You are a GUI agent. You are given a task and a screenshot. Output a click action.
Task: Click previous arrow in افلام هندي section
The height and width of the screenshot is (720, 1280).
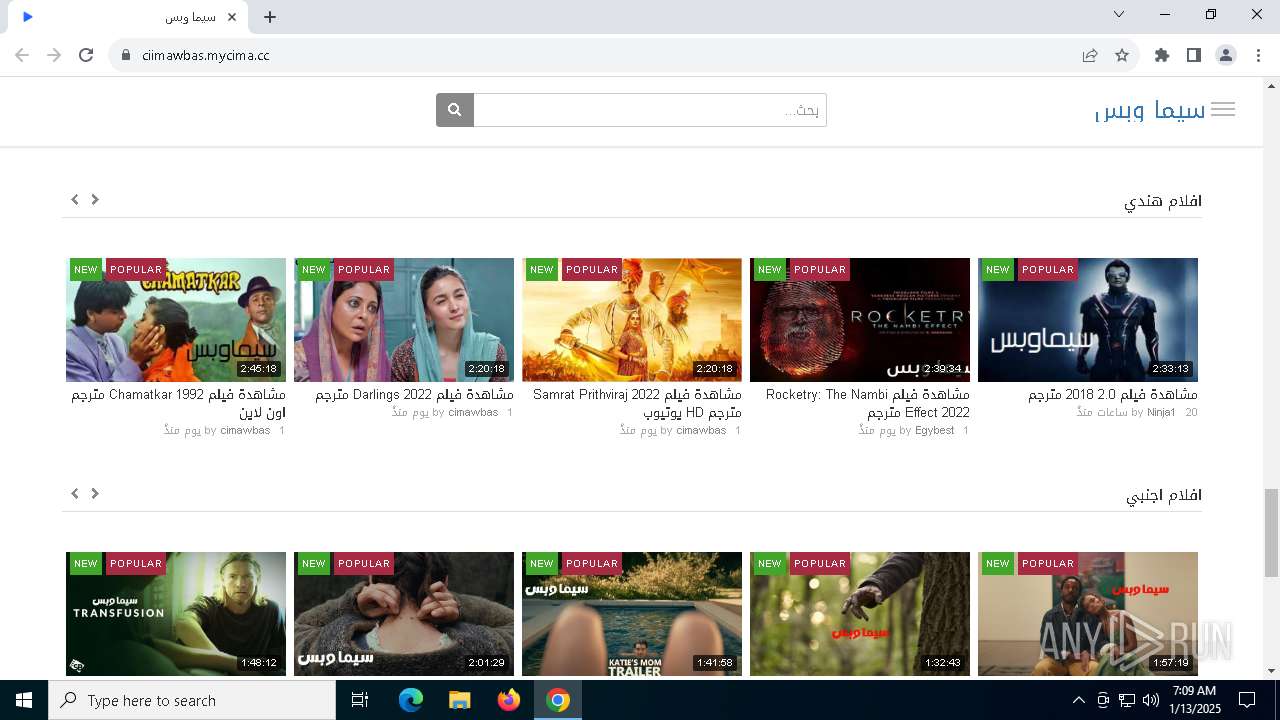point(75,199)
